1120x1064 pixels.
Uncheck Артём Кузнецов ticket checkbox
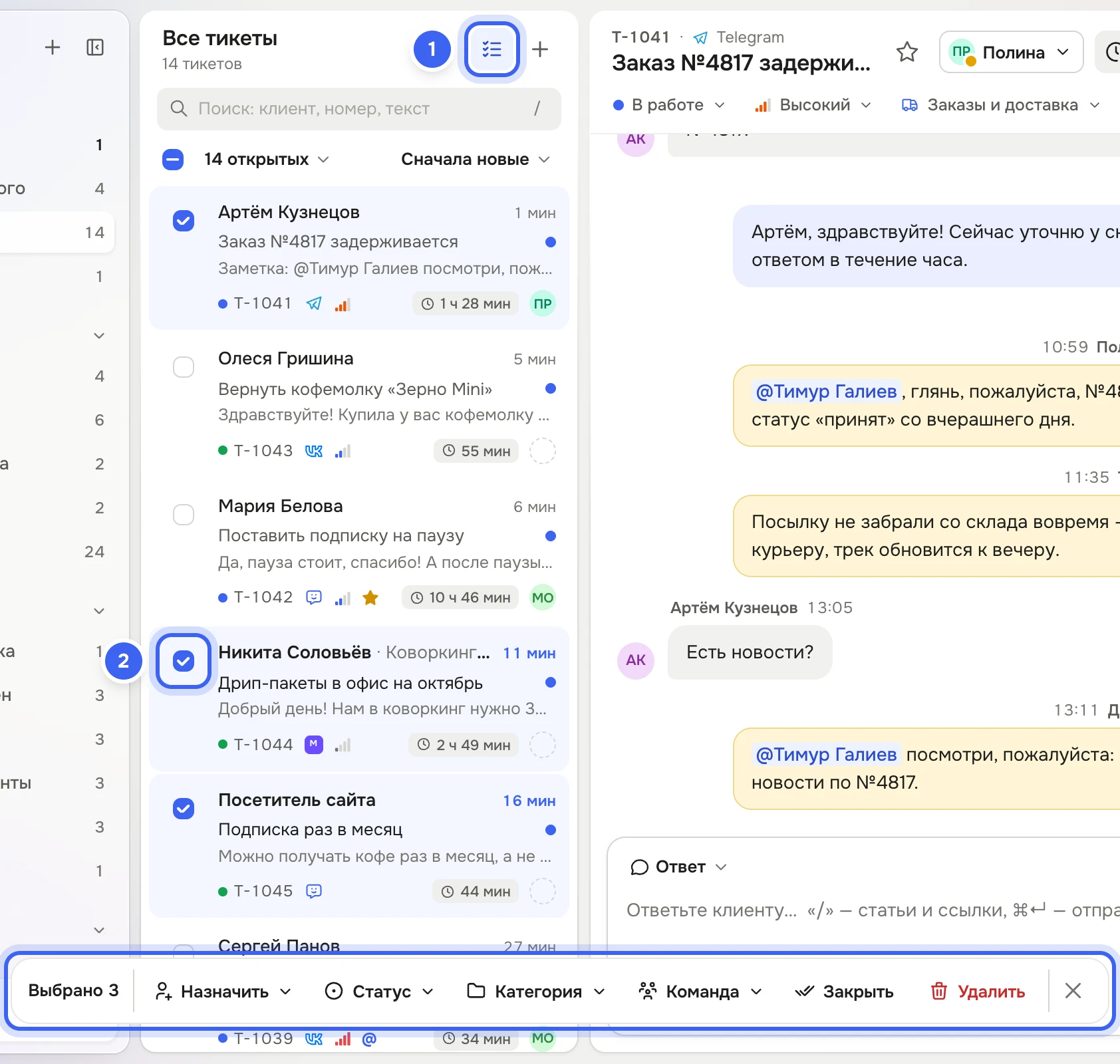click(x=184, y=221)
